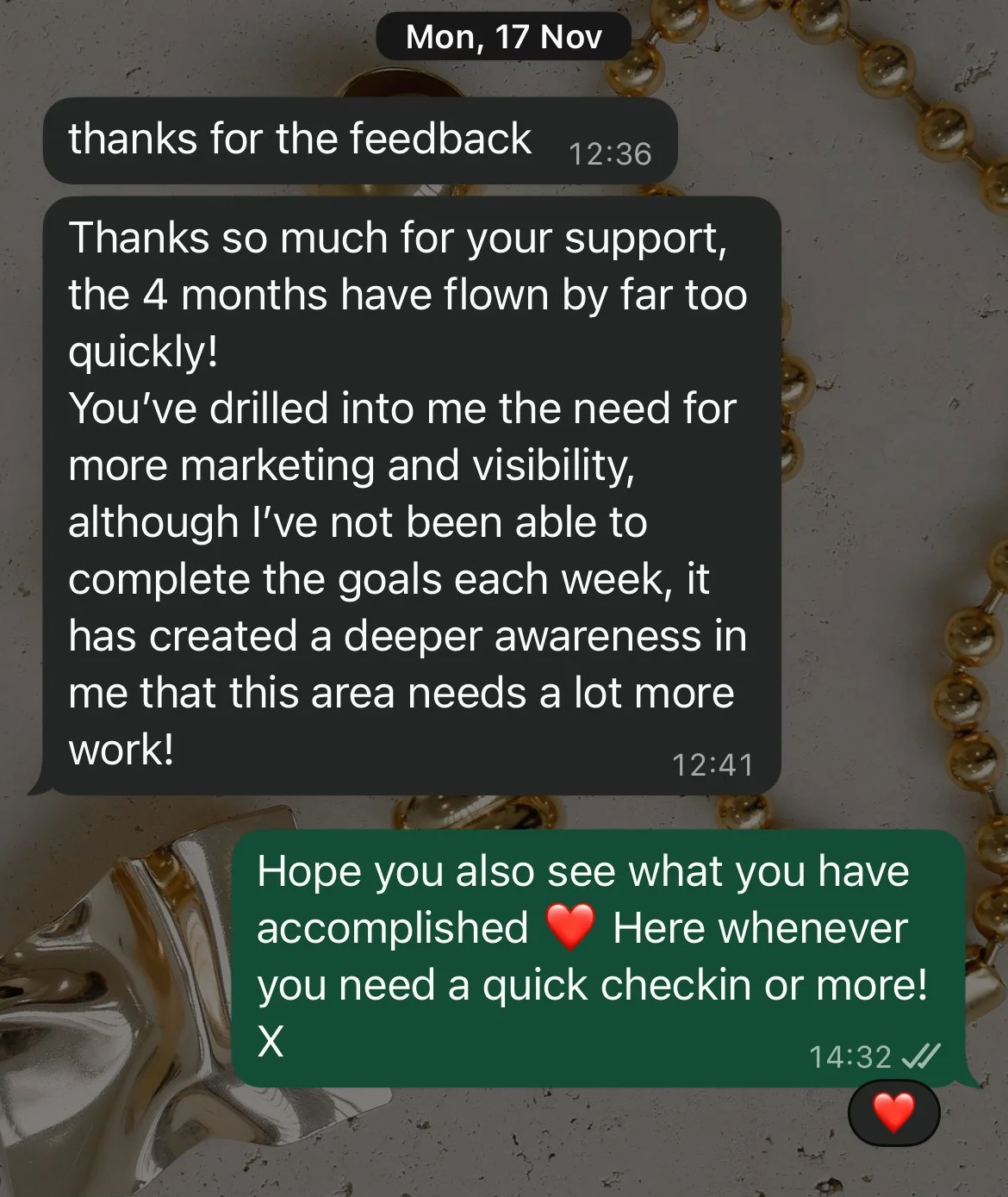Select the "Mon, 17 Nov" date pill
The image size is (1008, 1197).
tap(504, 36)
